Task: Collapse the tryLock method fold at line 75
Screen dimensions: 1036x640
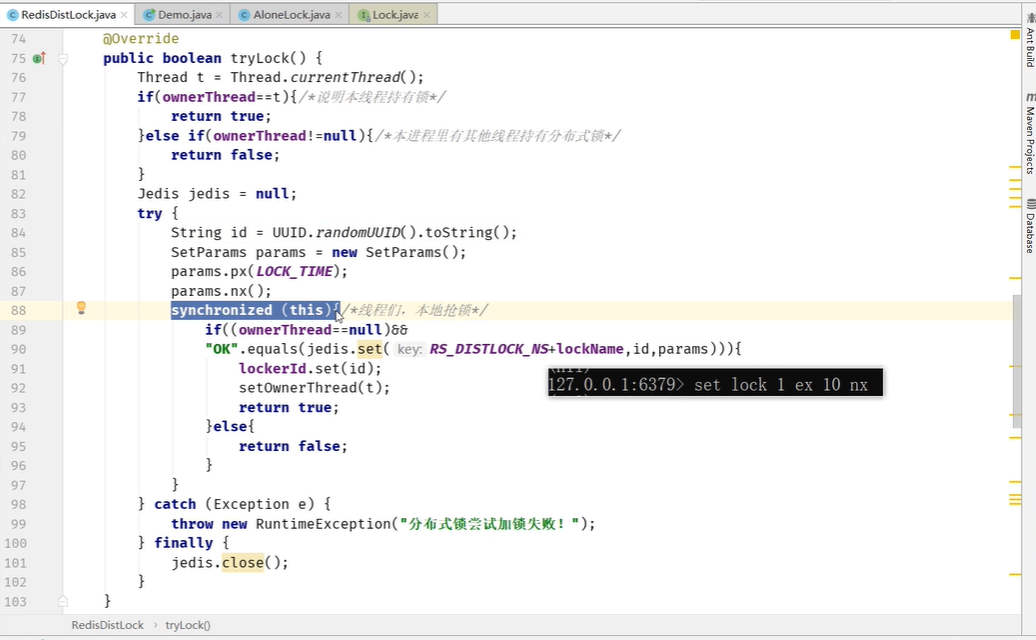Action: click(x=63, y=59)
